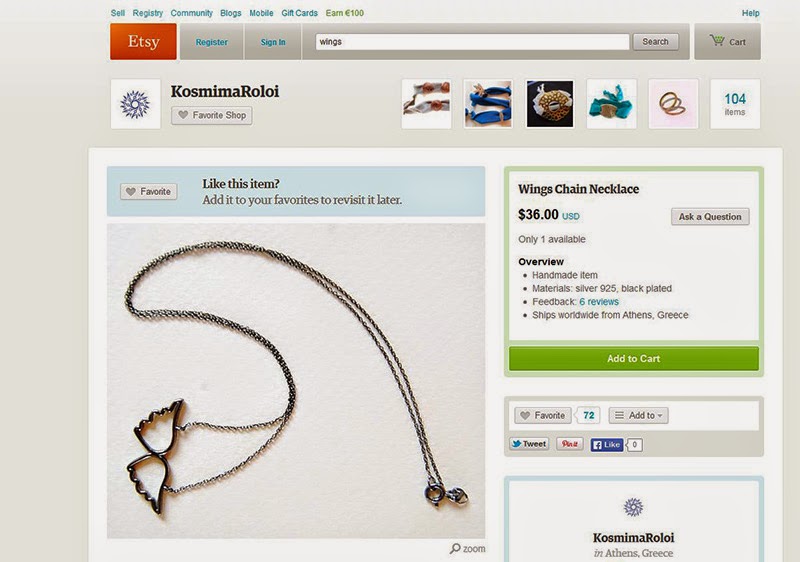
Task: Click in the search field containing wings
Action: [x=472, y=42]
